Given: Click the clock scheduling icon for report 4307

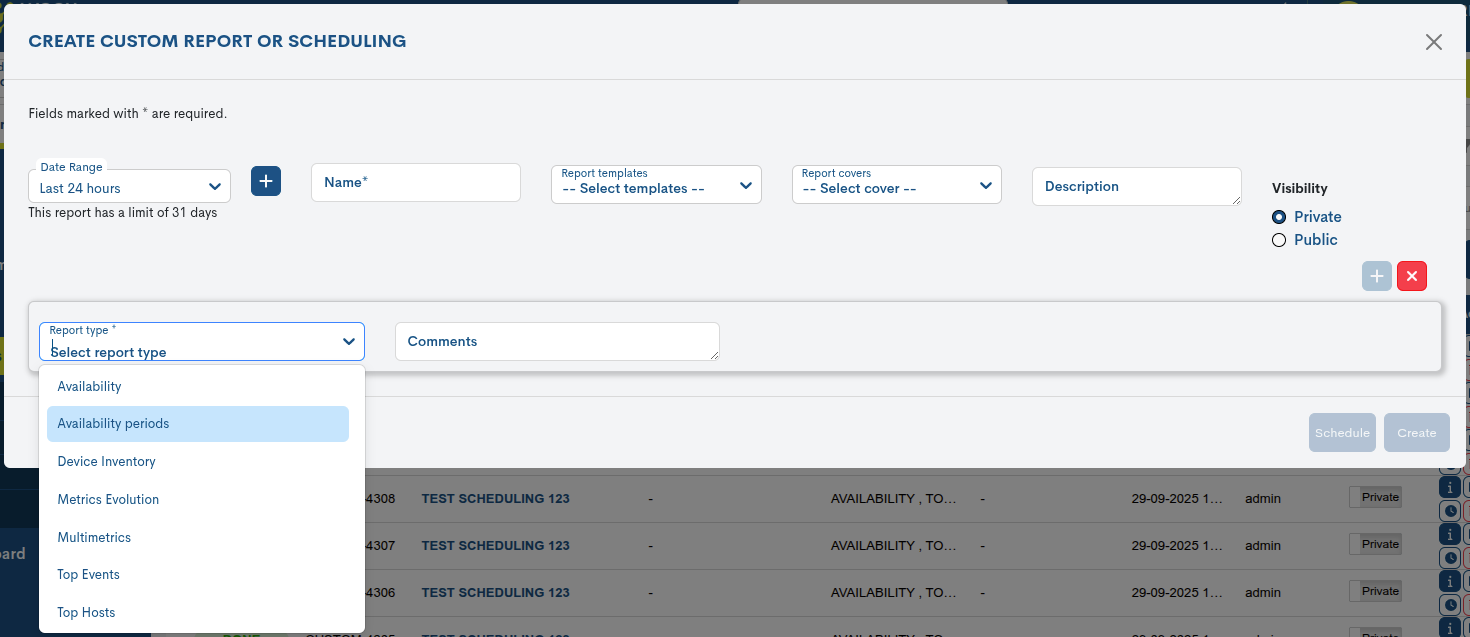Looking at the screenshot, I should (x=1450, y=557).
